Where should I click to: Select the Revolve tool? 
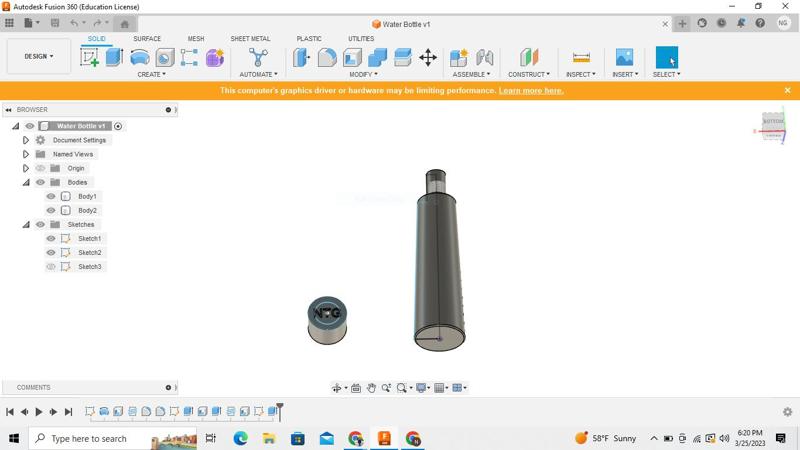(x=139, y=57)
